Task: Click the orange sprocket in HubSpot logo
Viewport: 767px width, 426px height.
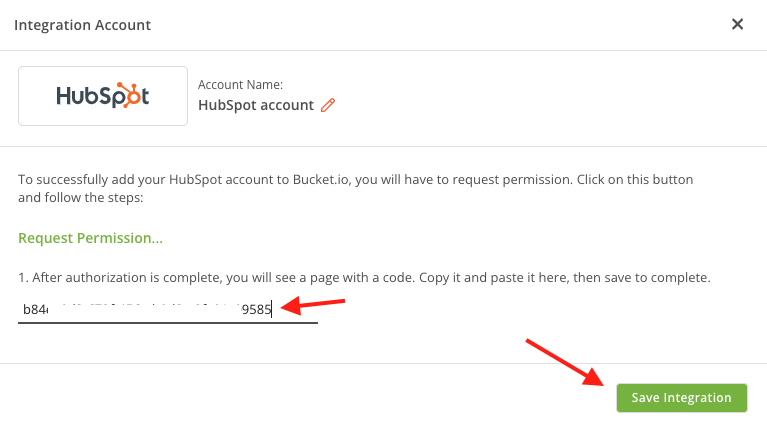Action: coord(129,95)
